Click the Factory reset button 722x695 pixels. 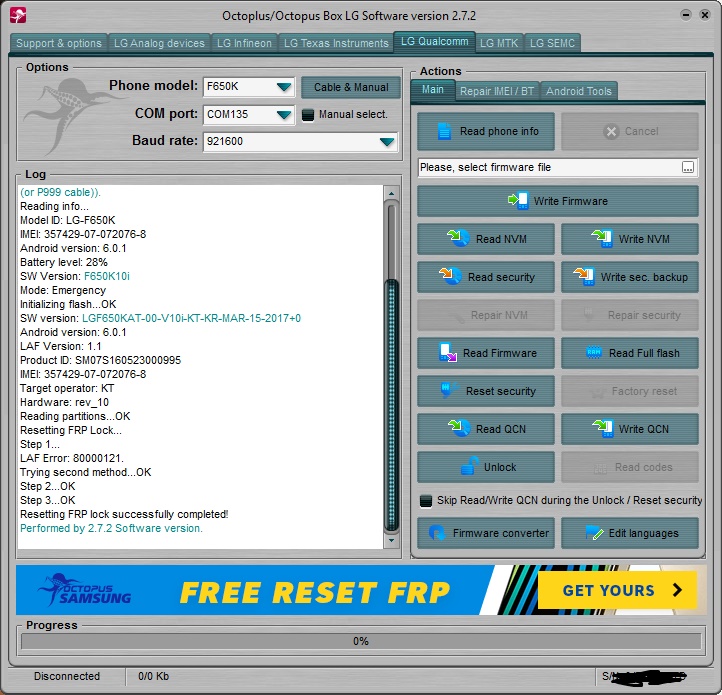[630, 391]
